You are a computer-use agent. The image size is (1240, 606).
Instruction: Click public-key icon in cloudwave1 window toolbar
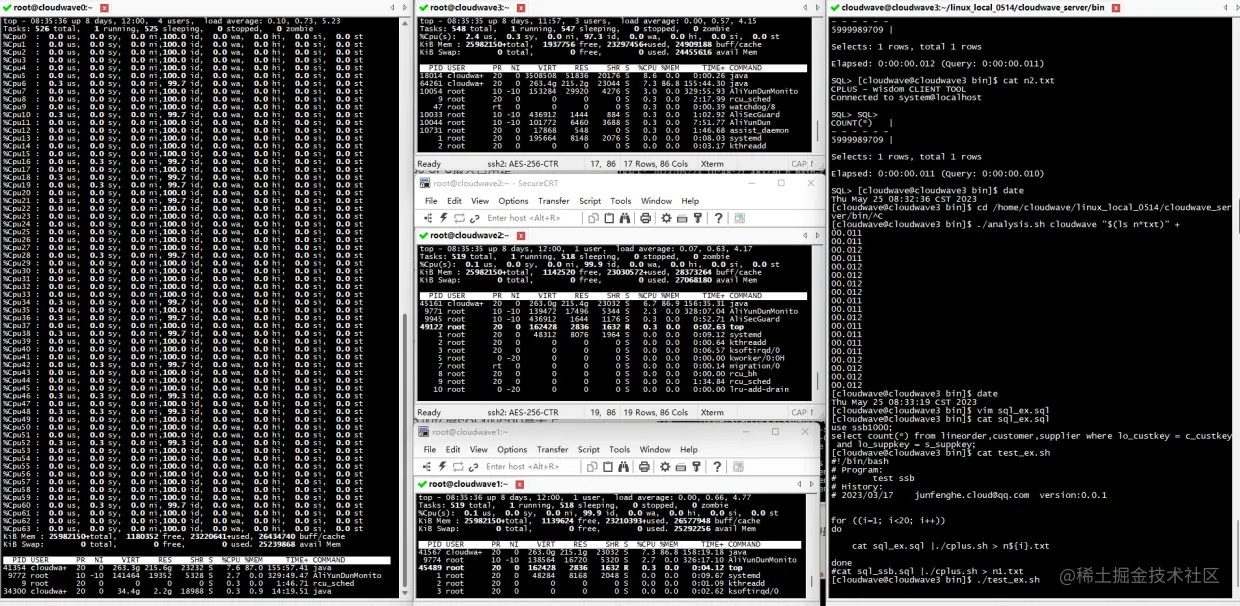[x=696, y=467]
